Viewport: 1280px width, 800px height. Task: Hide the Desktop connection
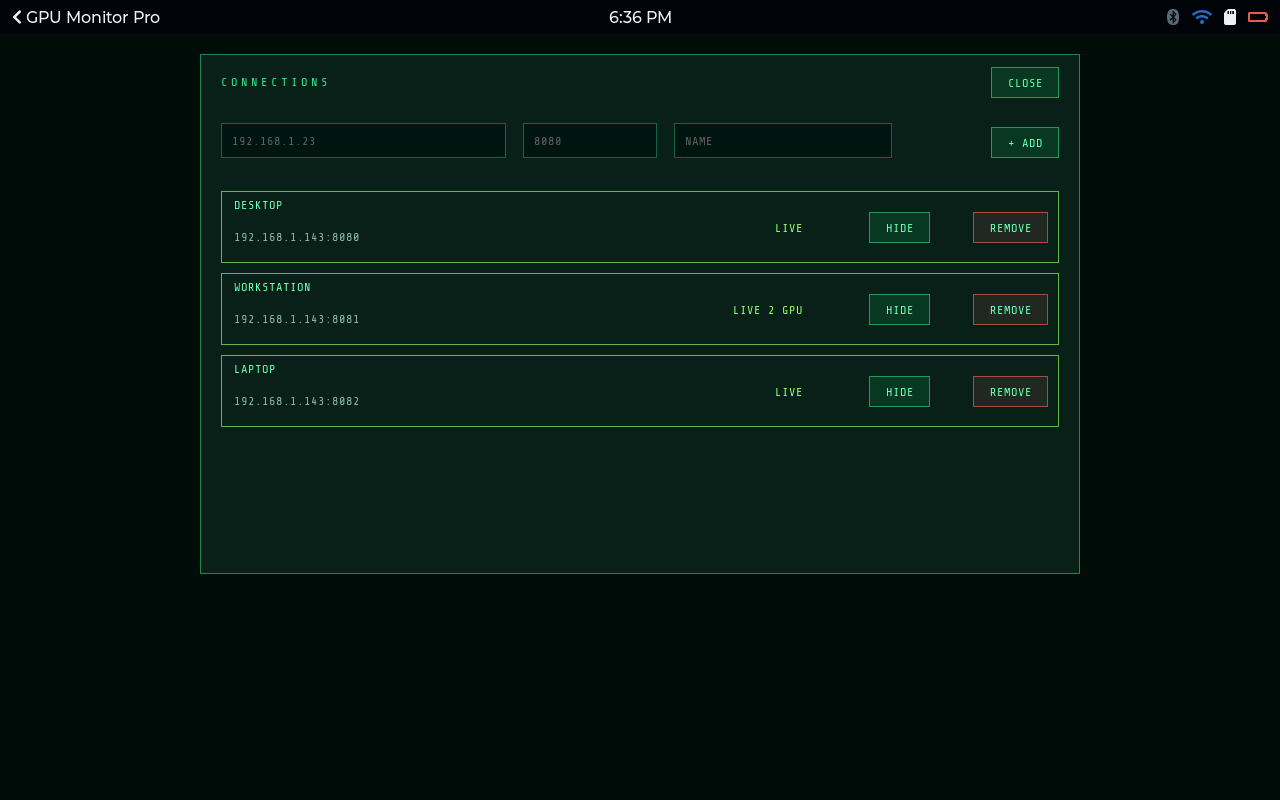click(899, 228)
